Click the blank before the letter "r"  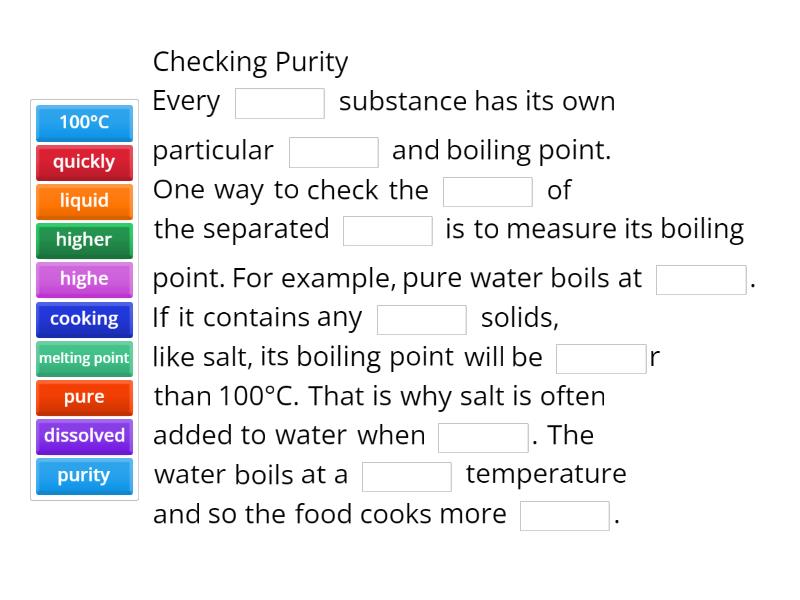(601, 356)
